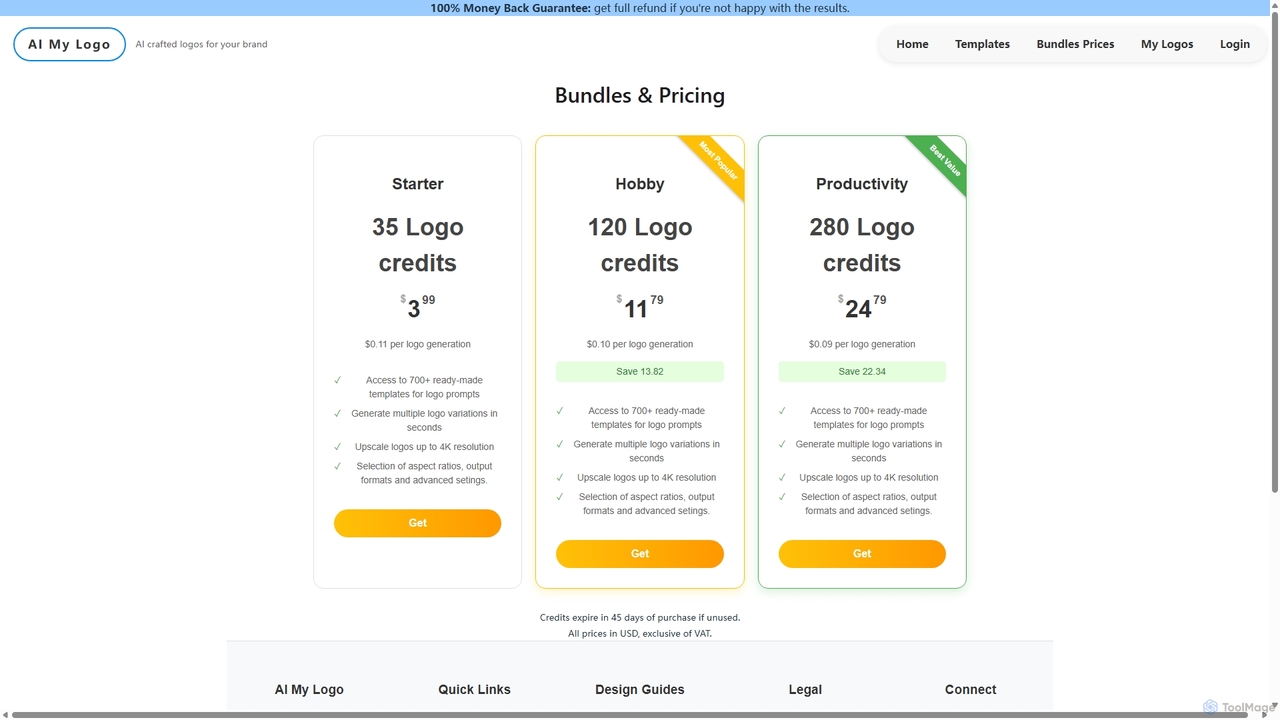The image size is (1280, 720).
Task: Click the Connect footer heading
Action: 970,690
